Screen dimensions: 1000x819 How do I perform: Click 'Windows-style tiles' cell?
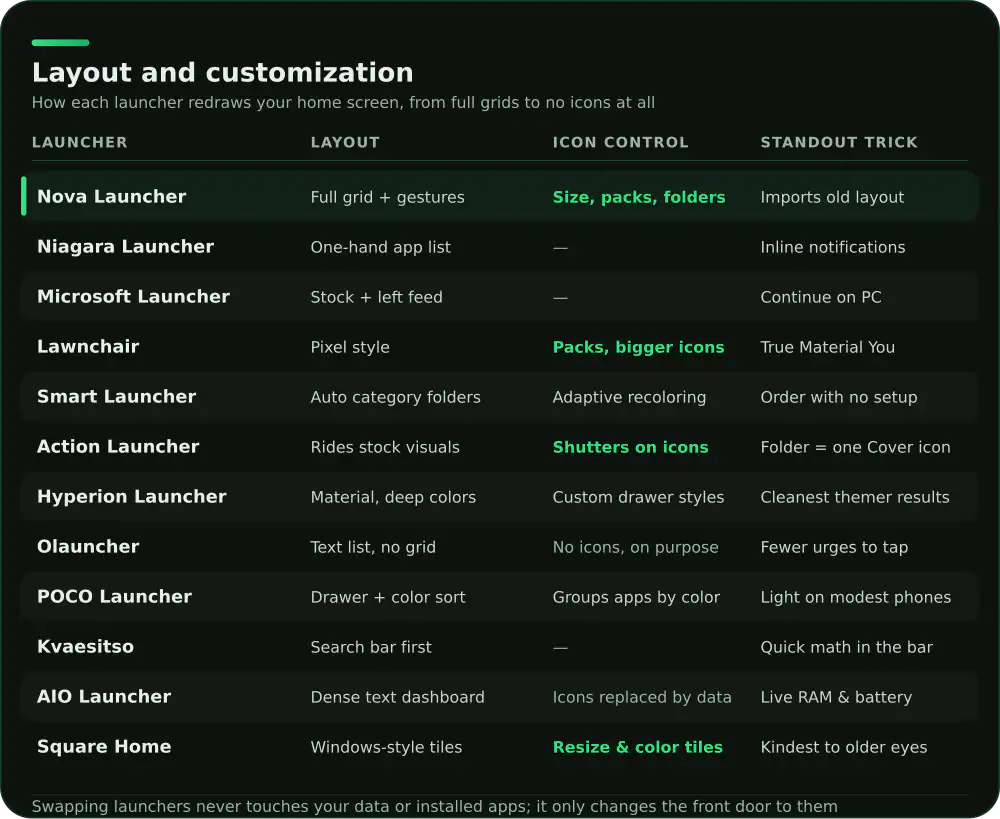[x=386, y=748]
